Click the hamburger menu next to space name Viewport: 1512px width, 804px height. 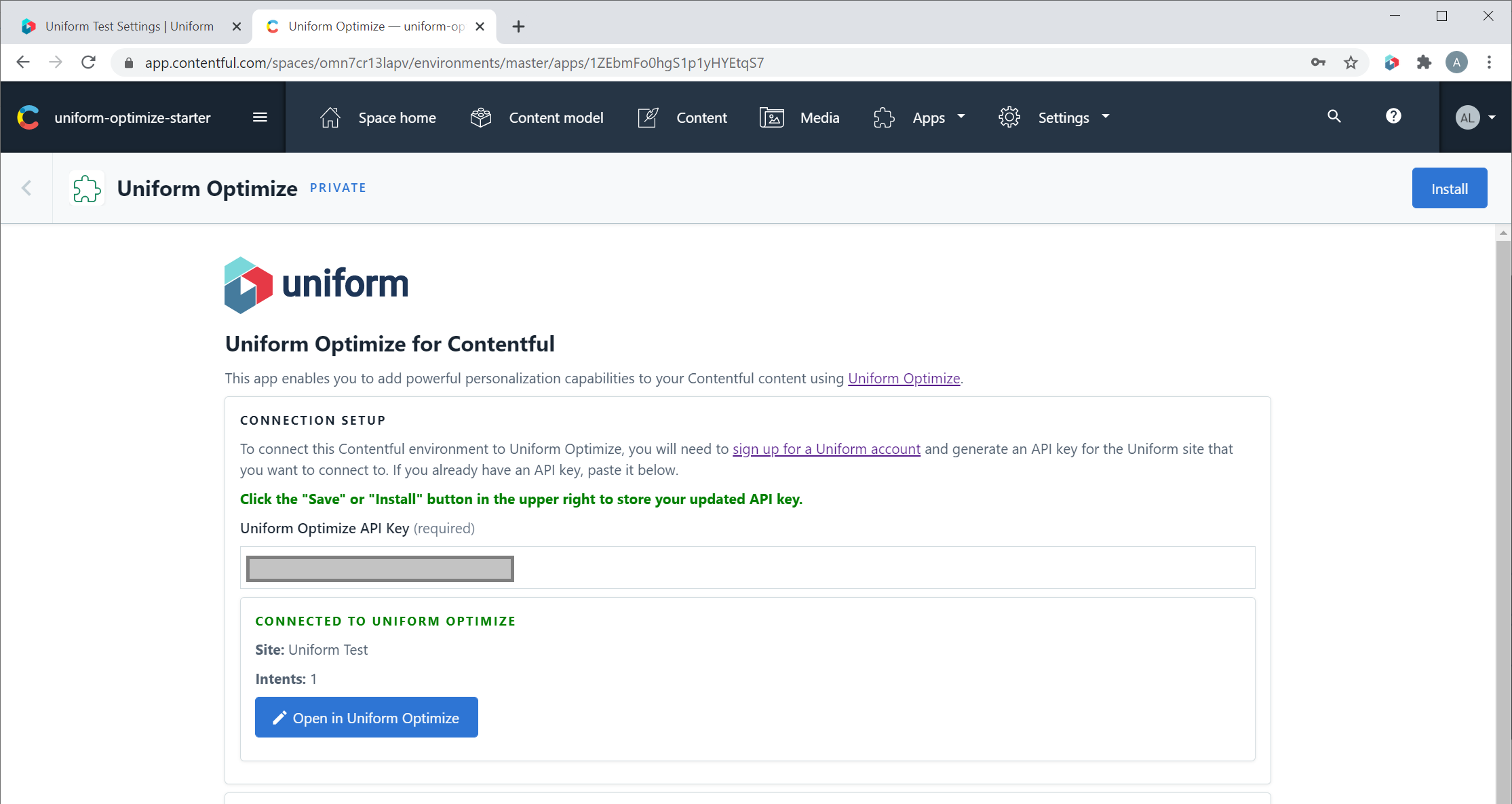tap(260, 117)
